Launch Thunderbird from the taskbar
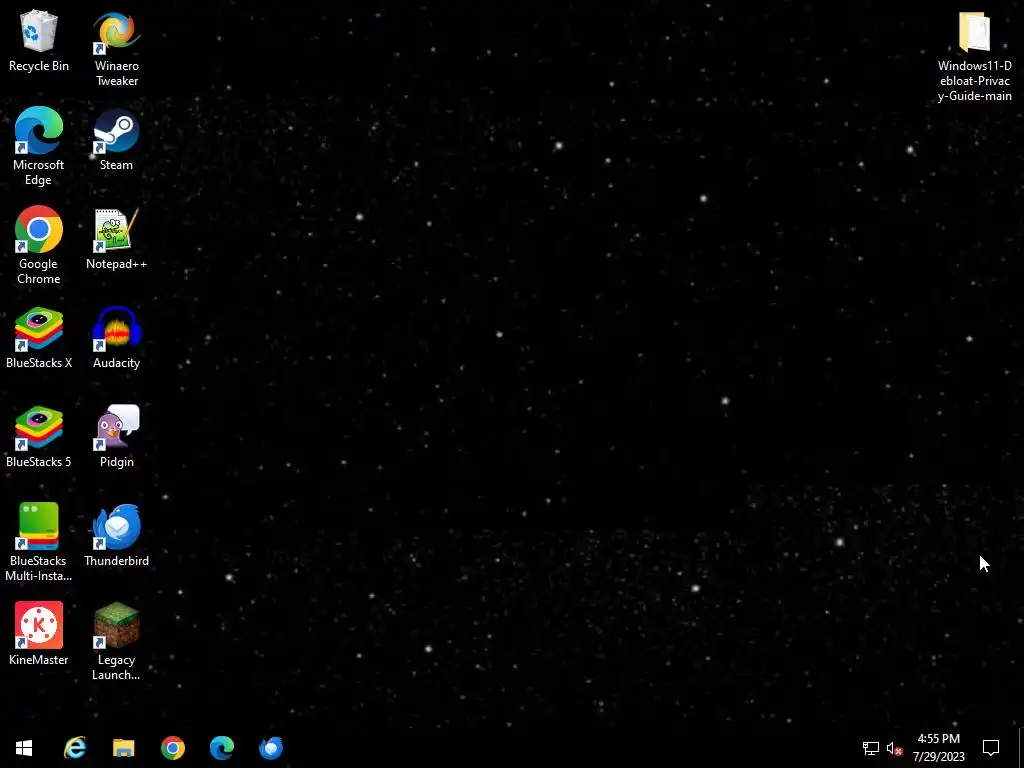The width and height of the screenshot is (1024, 768). [x=270, y=748]
